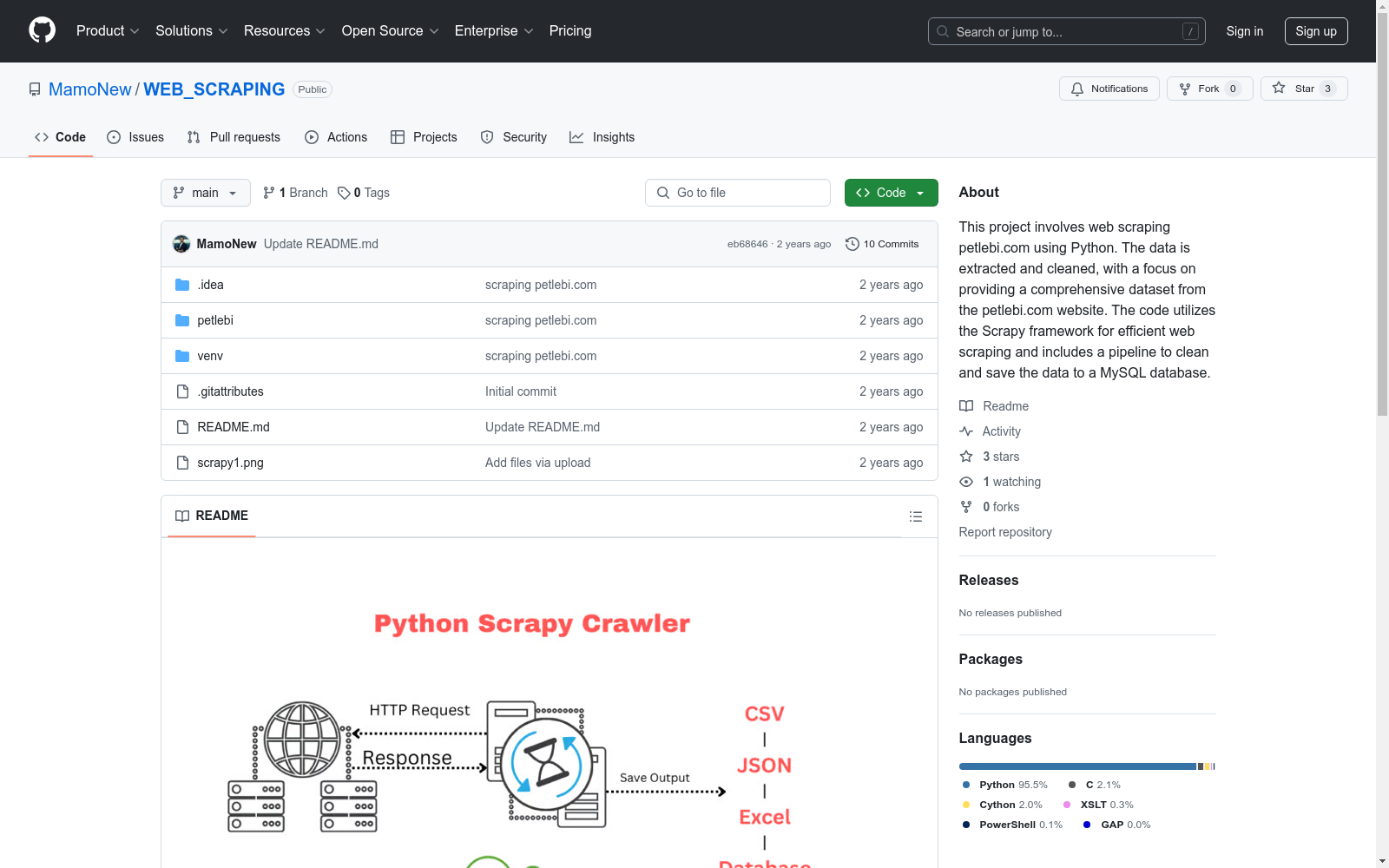The height and width of the screenshot is (868, 1389).
Task: View the 10 Commits history
Action: tap(882, 244)
